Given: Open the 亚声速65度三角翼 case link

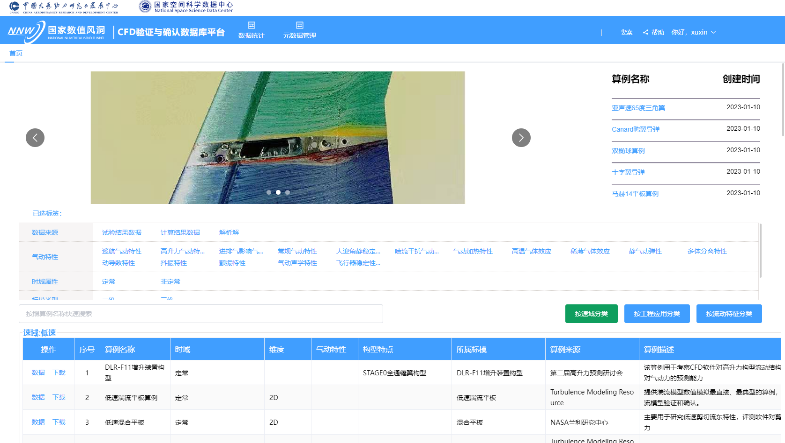Looking at the screenshot, I should pyautogui.click(x=638, y=108).
